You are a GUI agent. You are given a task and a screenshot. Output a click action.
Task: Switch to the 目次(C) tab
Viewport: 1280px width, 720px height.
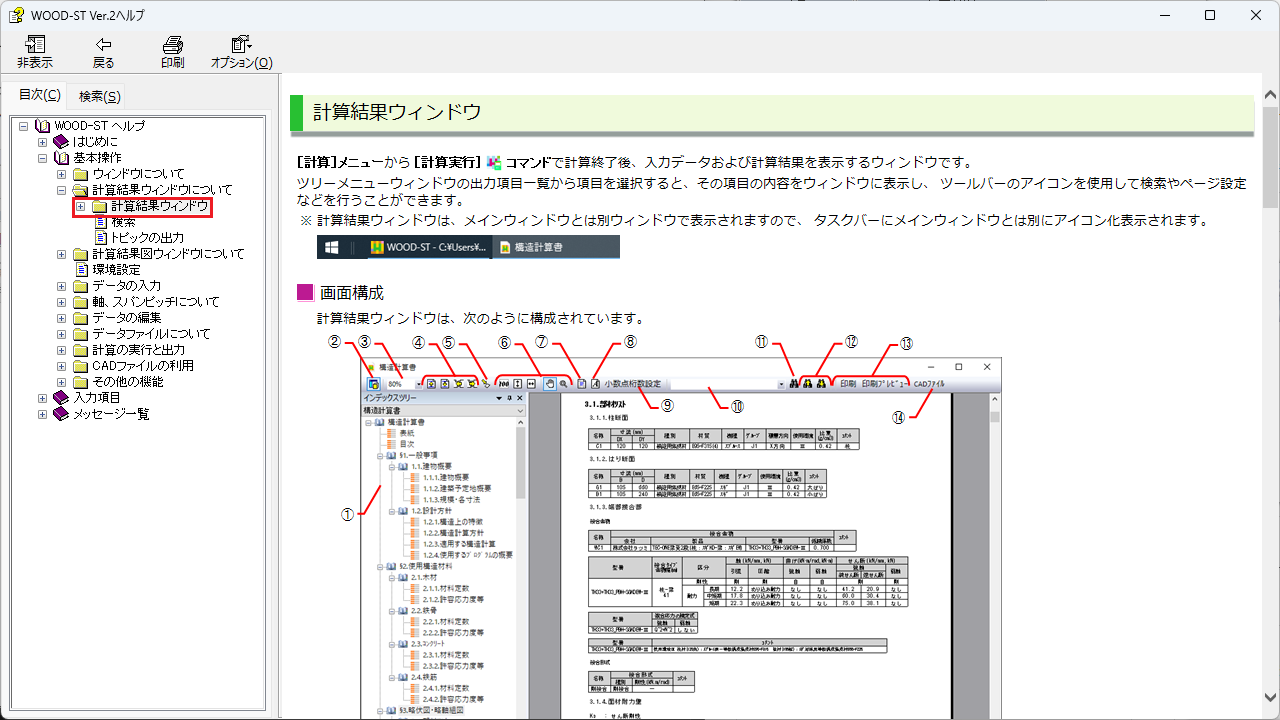coord(40,95)
